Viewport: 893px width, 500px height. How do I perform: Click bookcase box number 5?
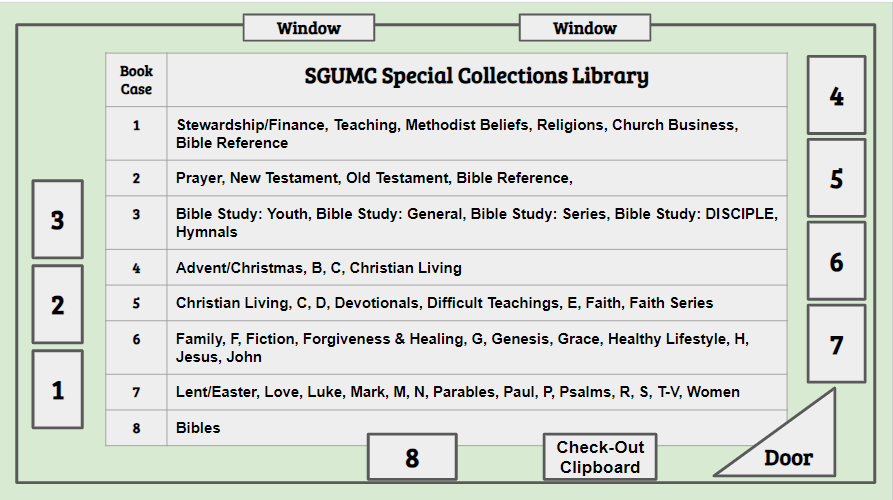click(836, 178)
